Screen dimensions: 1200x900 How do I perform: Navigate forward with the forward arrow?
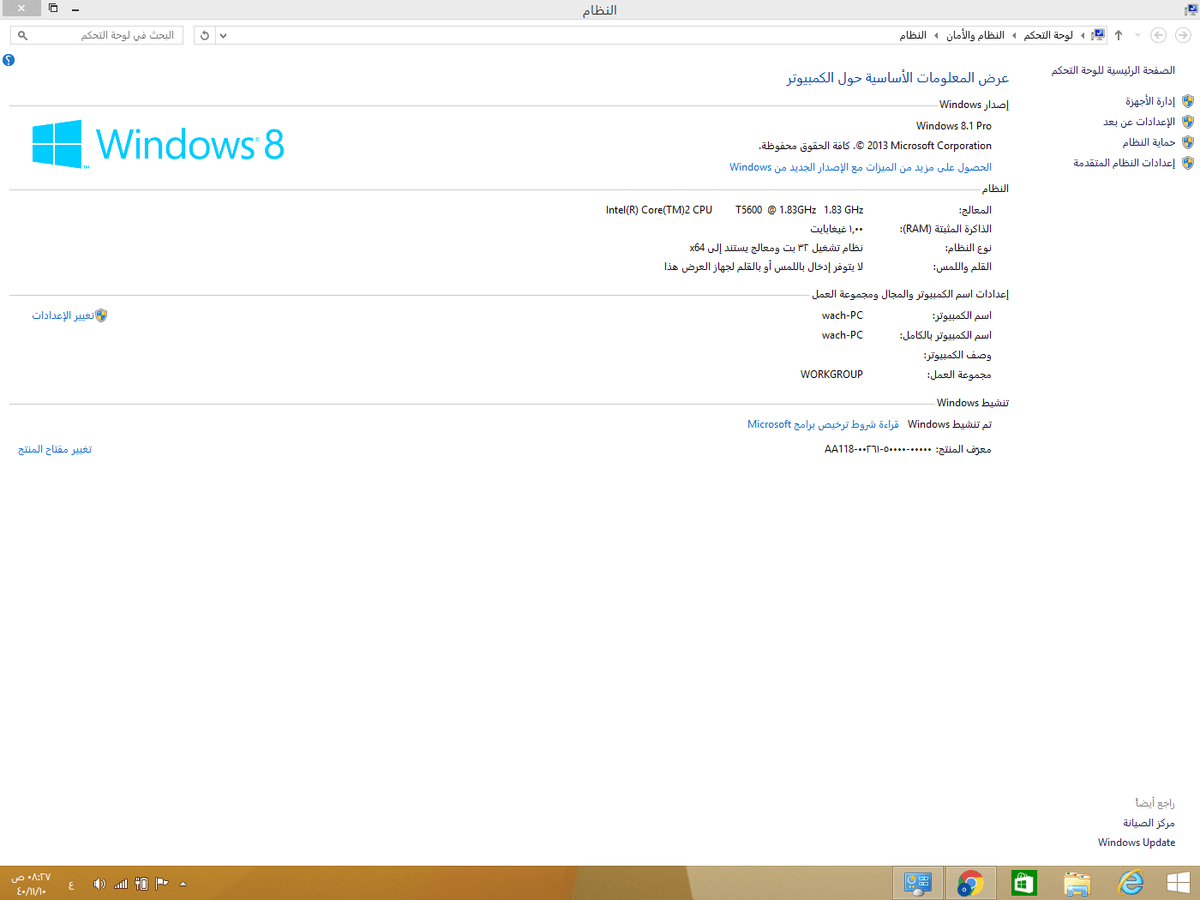[1159, 35]
